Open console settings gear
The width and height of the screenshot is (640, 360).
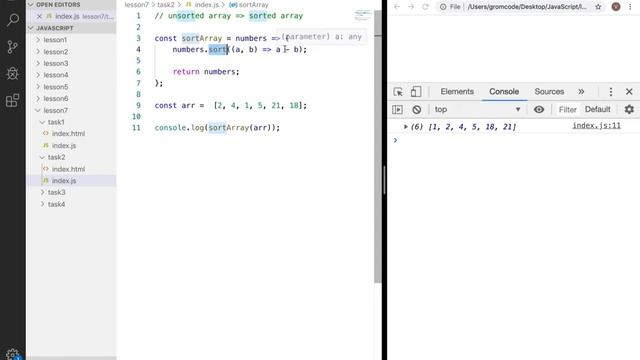629,109
